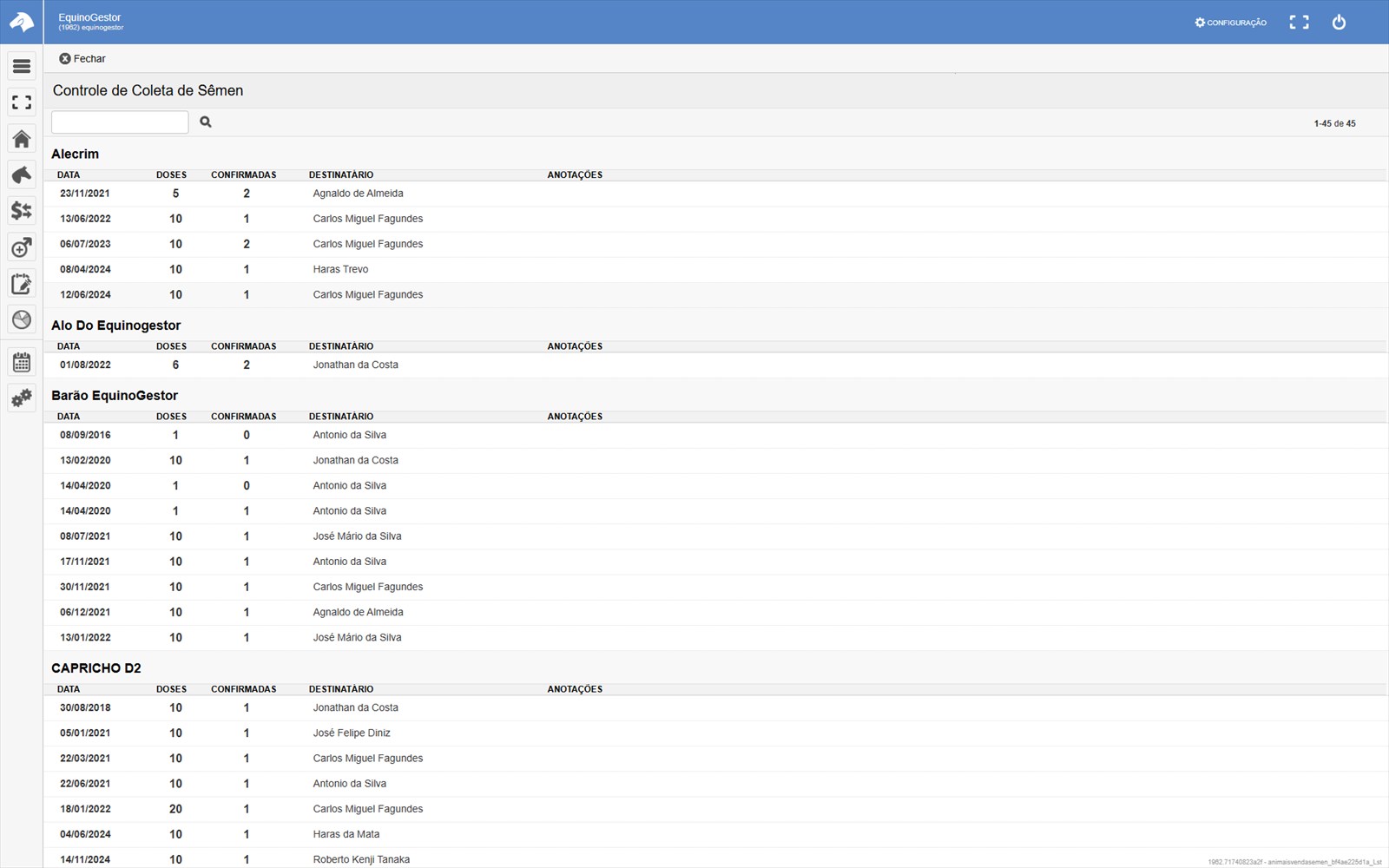1389x868 pixels.
Task: Open the horse animals section icon
Action: click(22, 174)
